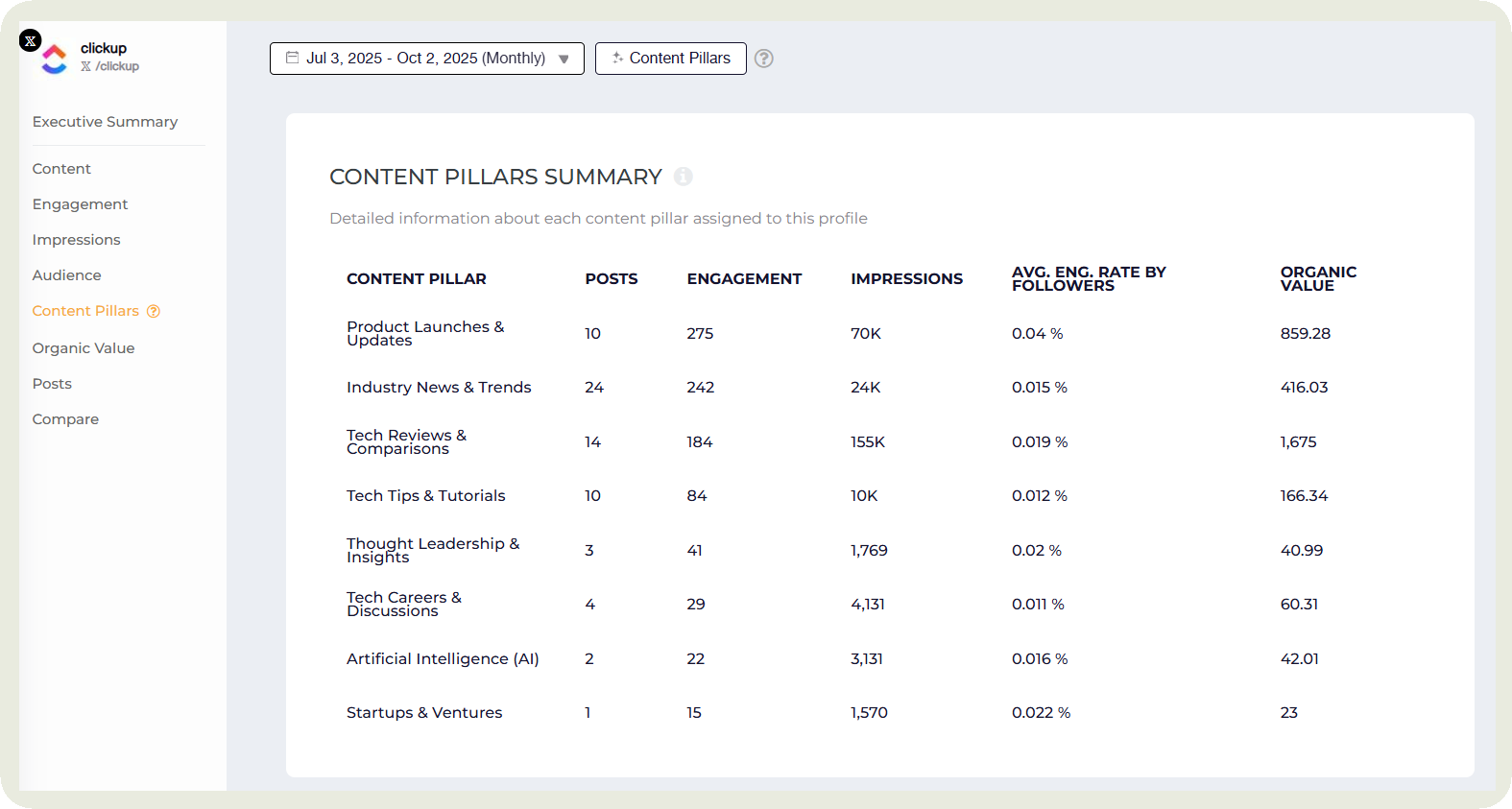This screenshot has width=1512, height=809.
Task: Sort by the Engagement column header
Action: (x=744, y=279)
